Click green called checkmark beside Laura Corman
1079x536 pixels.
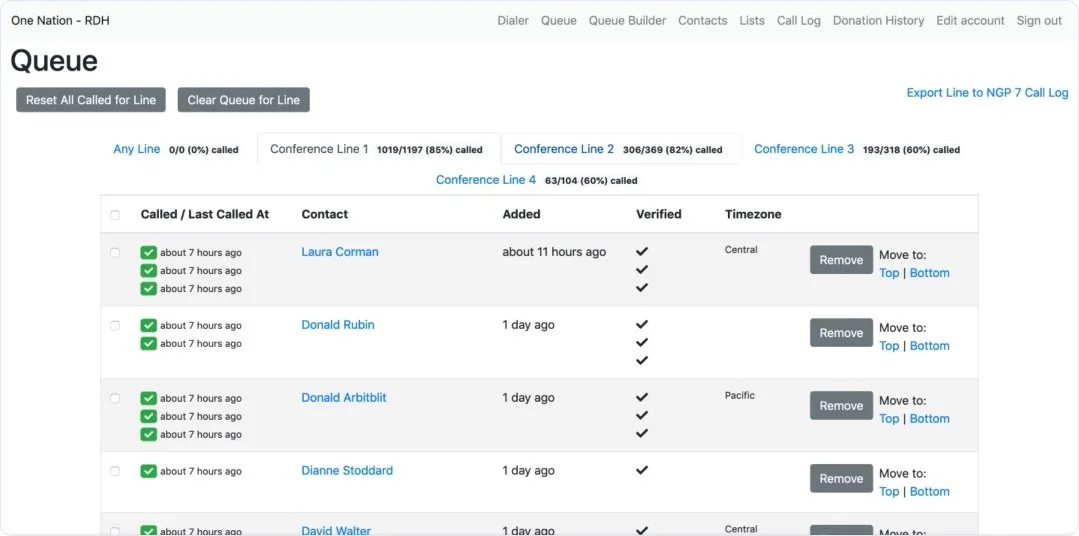point(148,253)
